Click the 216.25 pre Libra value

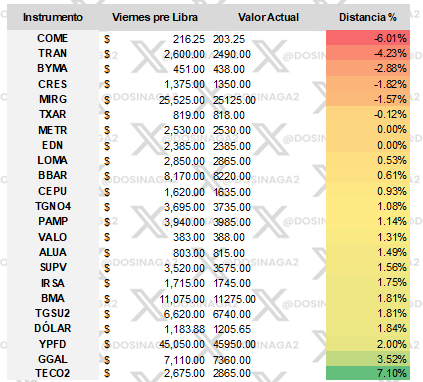189,39
